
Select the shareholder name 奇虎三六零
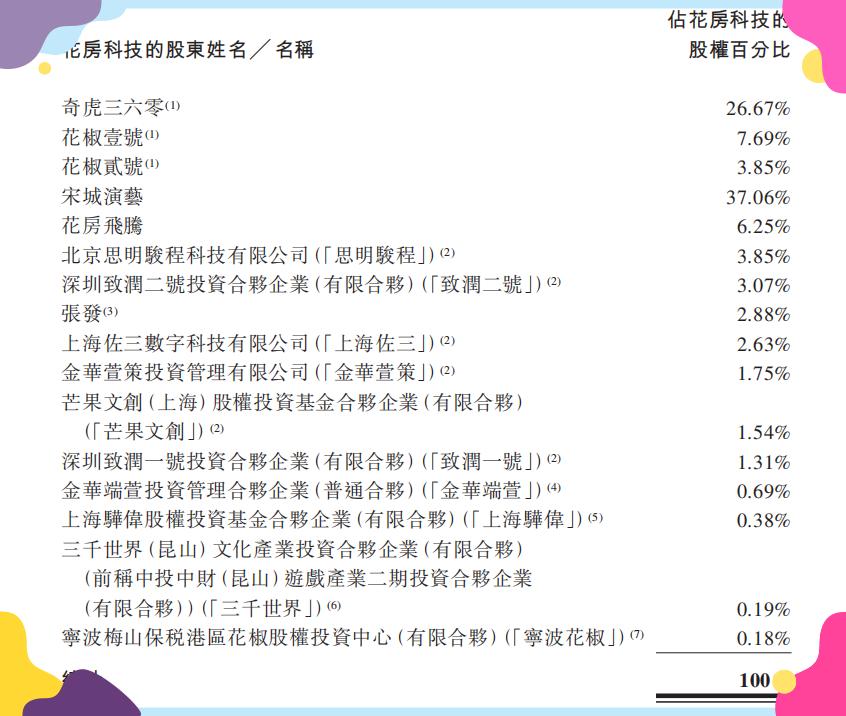[x=112, y=107]
